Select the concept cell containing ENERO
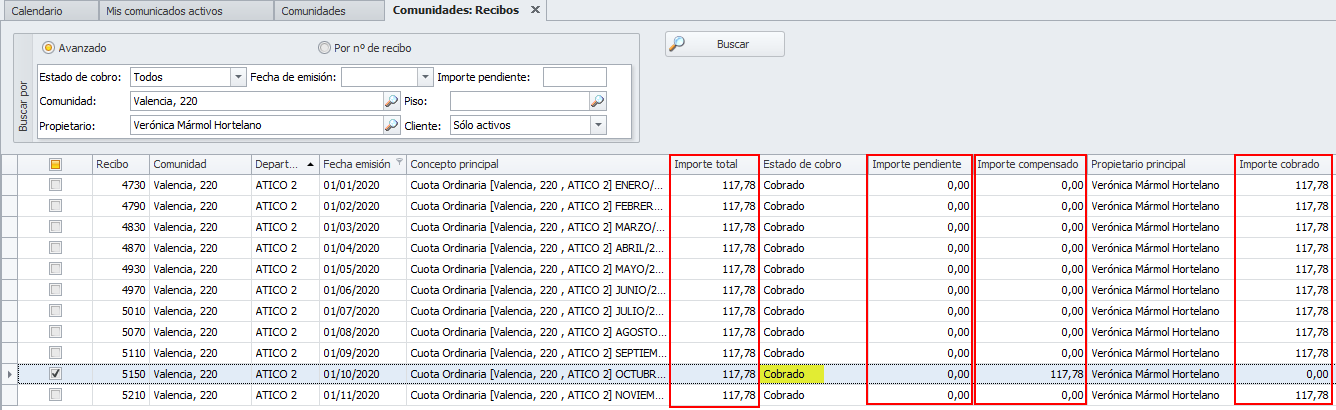Image resolution: width=1336 pixels, height=410 pixels. coord(538,185)
